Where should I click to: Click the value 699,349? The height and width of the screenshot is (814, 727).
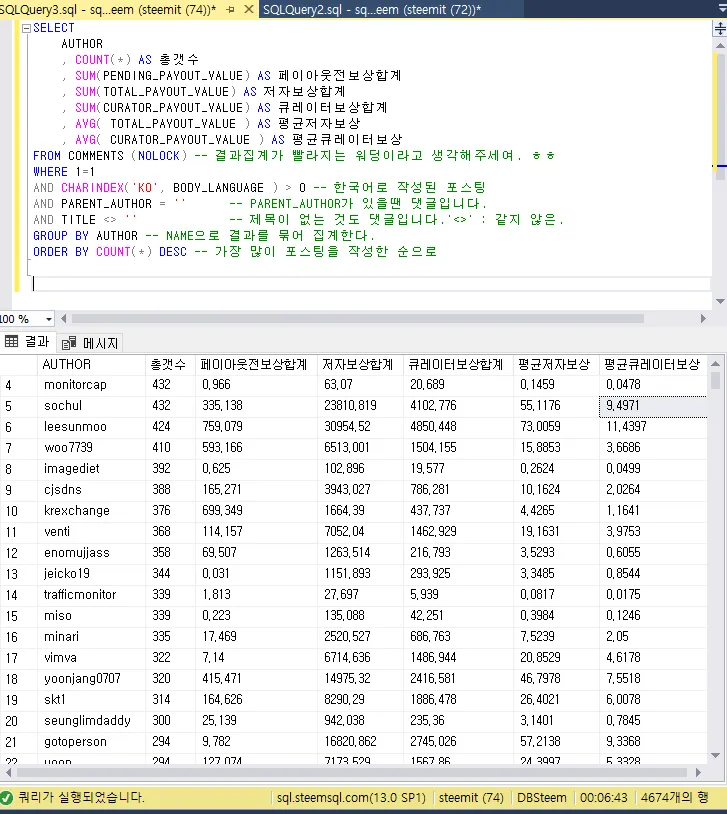click(x=256, y=511)
